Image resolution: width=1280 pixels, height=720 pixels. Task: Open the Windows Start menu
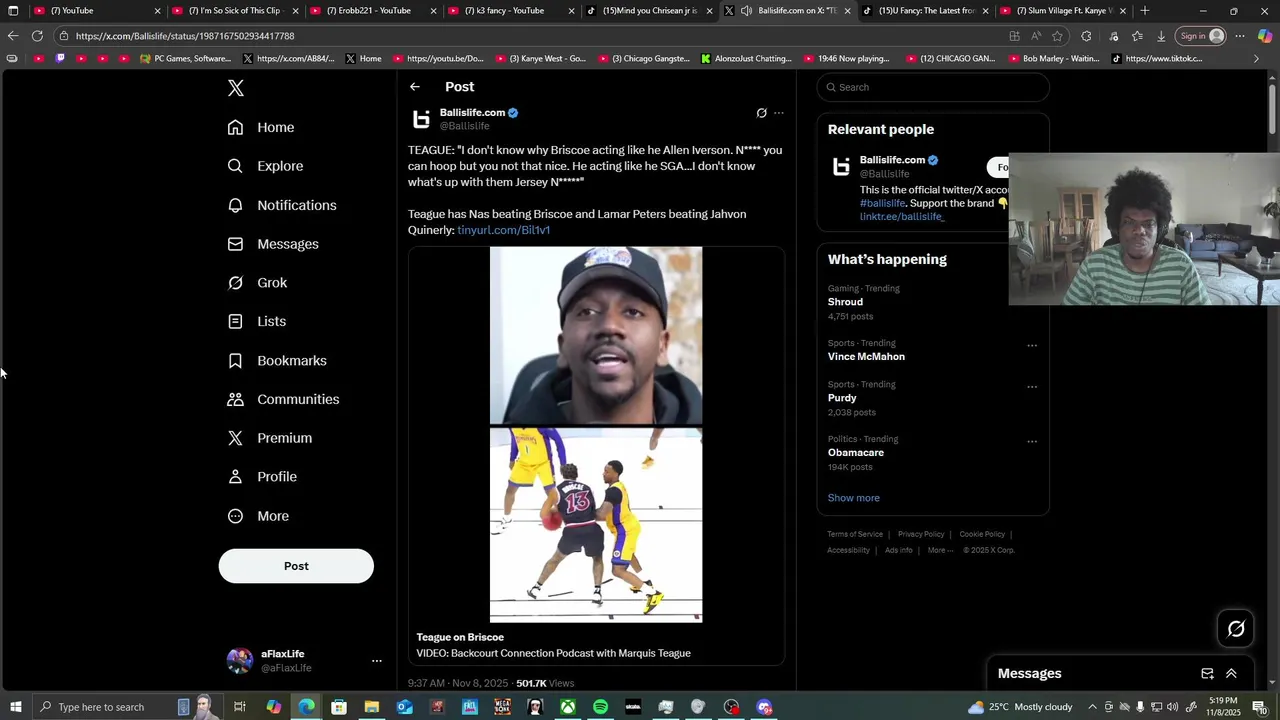click(15, 707)
